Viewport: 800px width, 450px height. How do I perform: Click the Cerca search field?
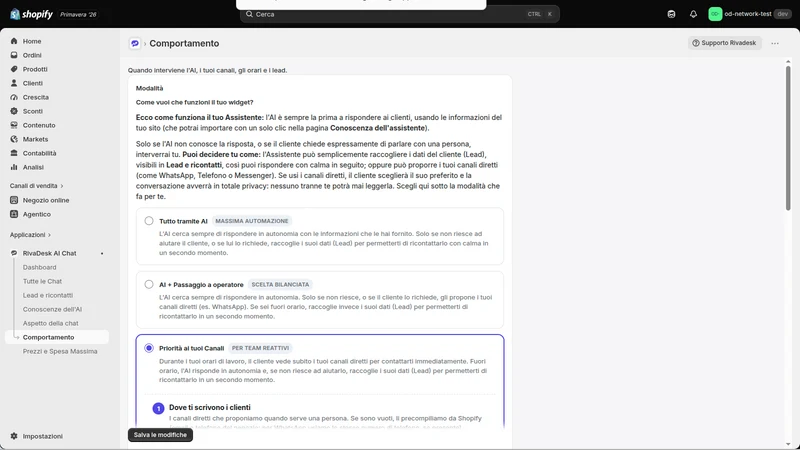click(x=399, y=14)
